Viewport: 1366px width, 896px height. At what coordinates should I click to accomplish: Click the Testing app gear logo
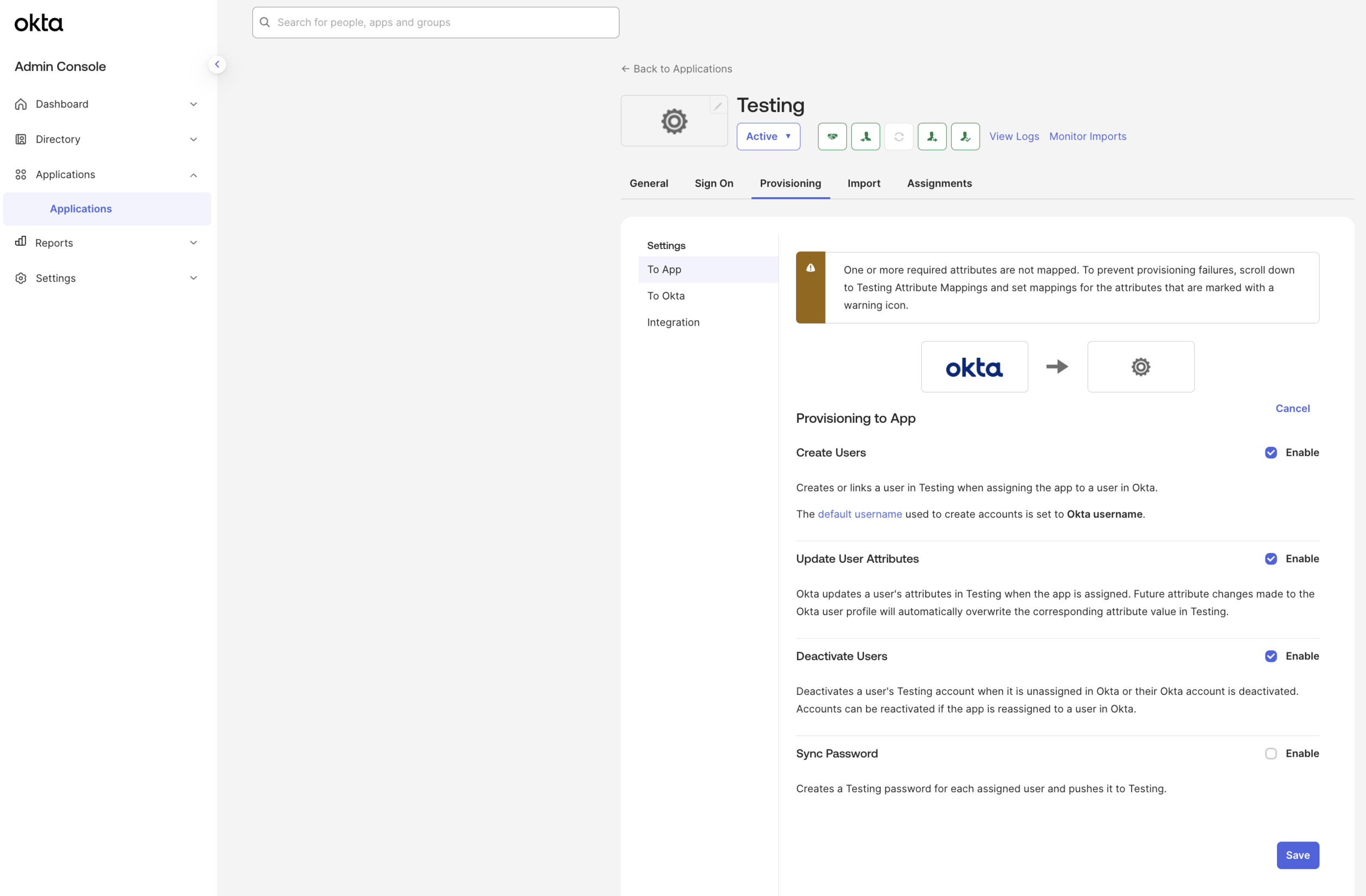(x=674, y=121)
